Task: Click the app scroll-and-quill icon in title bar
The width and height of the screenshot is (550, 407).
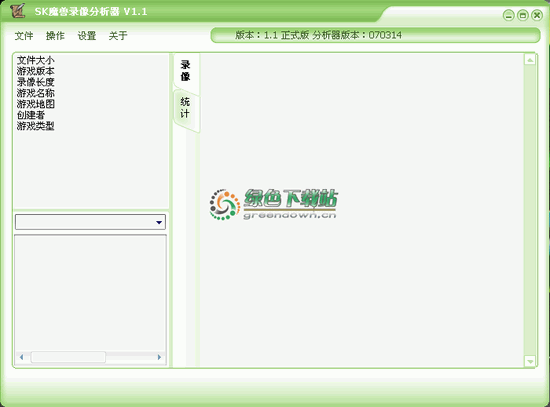Action: [17, 11]
